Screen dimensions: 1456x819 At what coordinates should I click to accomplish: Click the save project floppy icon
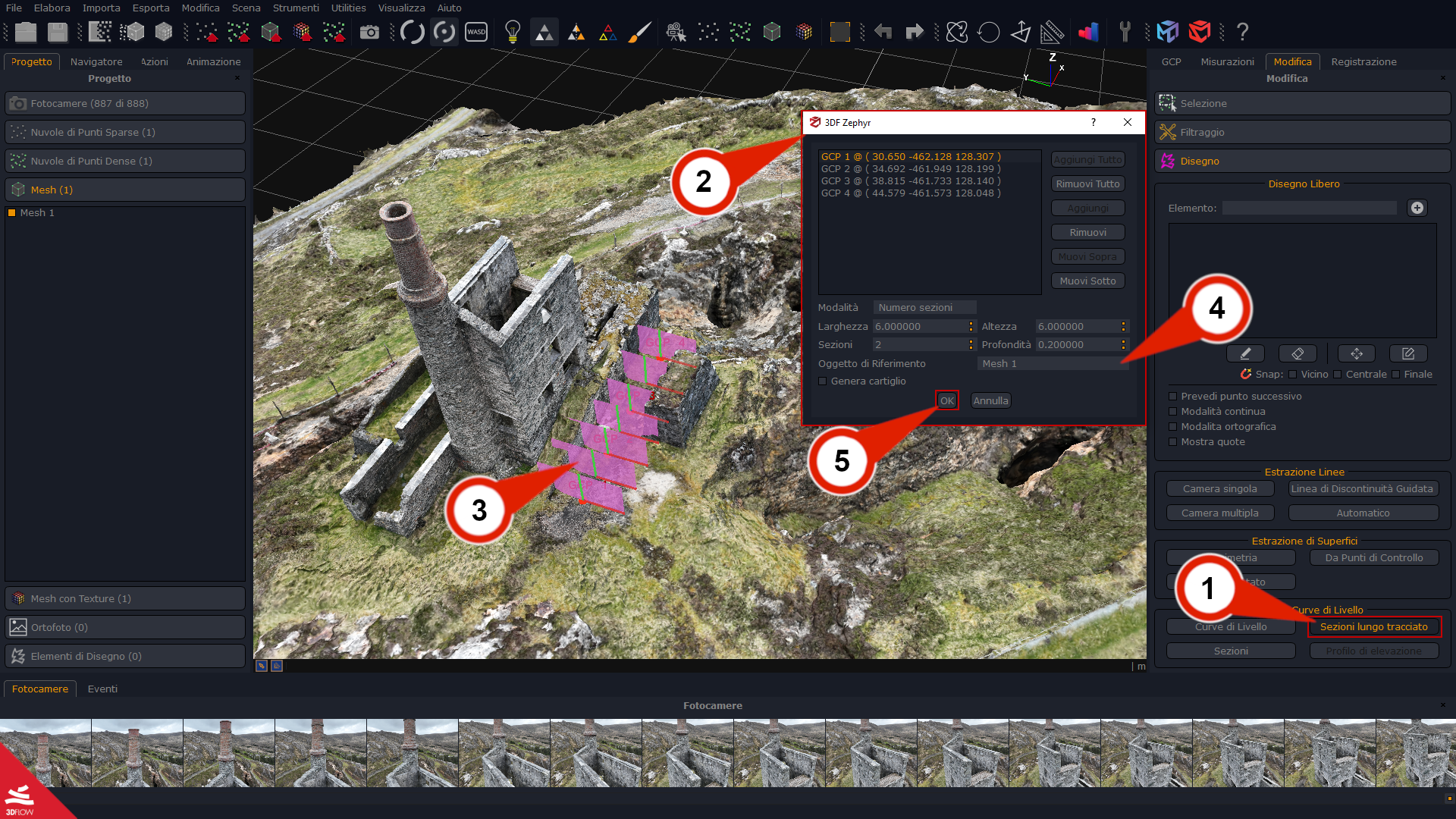coord(58,32)
